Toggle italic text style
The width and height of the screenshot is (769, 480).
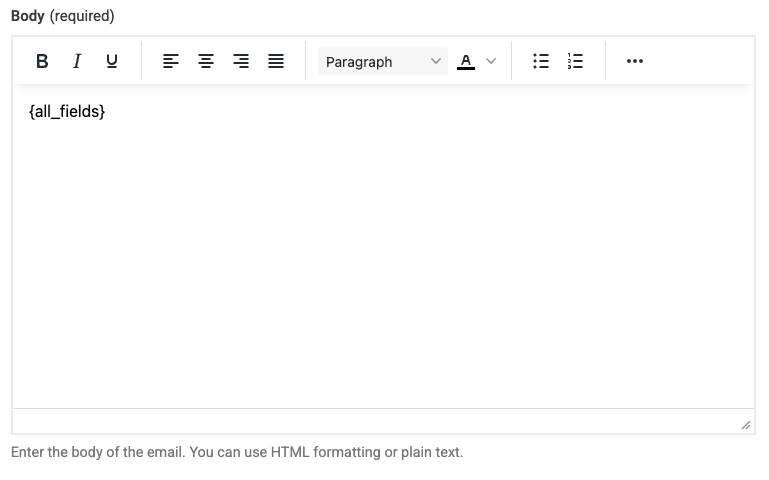tap(77, 61)
